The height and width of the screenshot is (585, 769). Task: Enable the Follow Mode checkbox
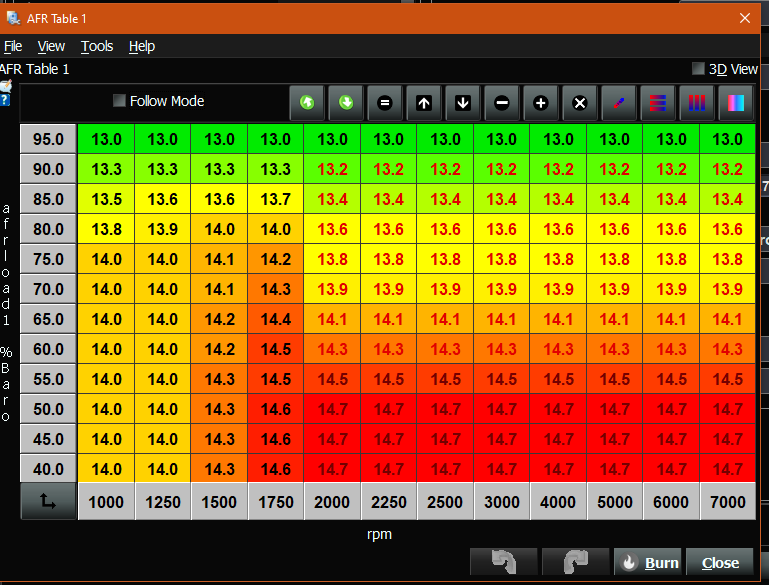tap(120, 101)
